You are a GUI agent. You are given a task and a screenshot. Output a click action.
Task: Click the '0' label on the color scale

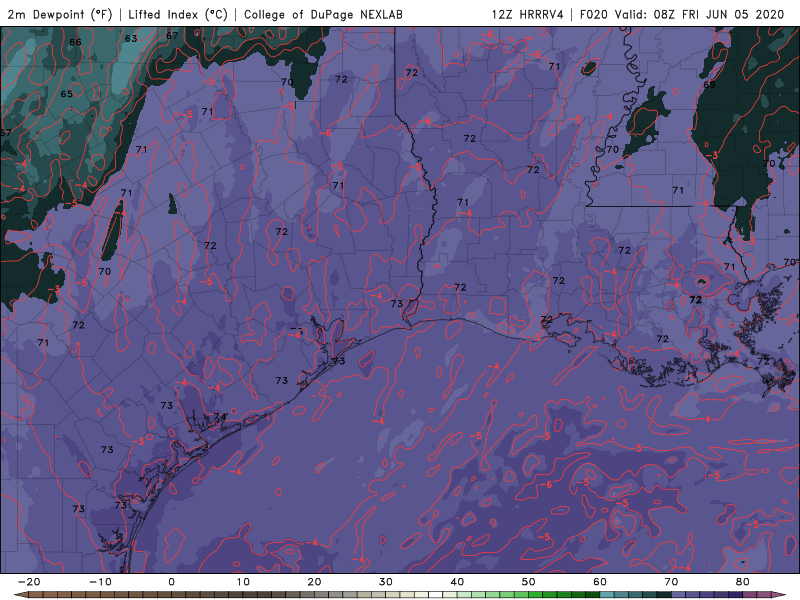pyautogui.click(x=171, y=582)
